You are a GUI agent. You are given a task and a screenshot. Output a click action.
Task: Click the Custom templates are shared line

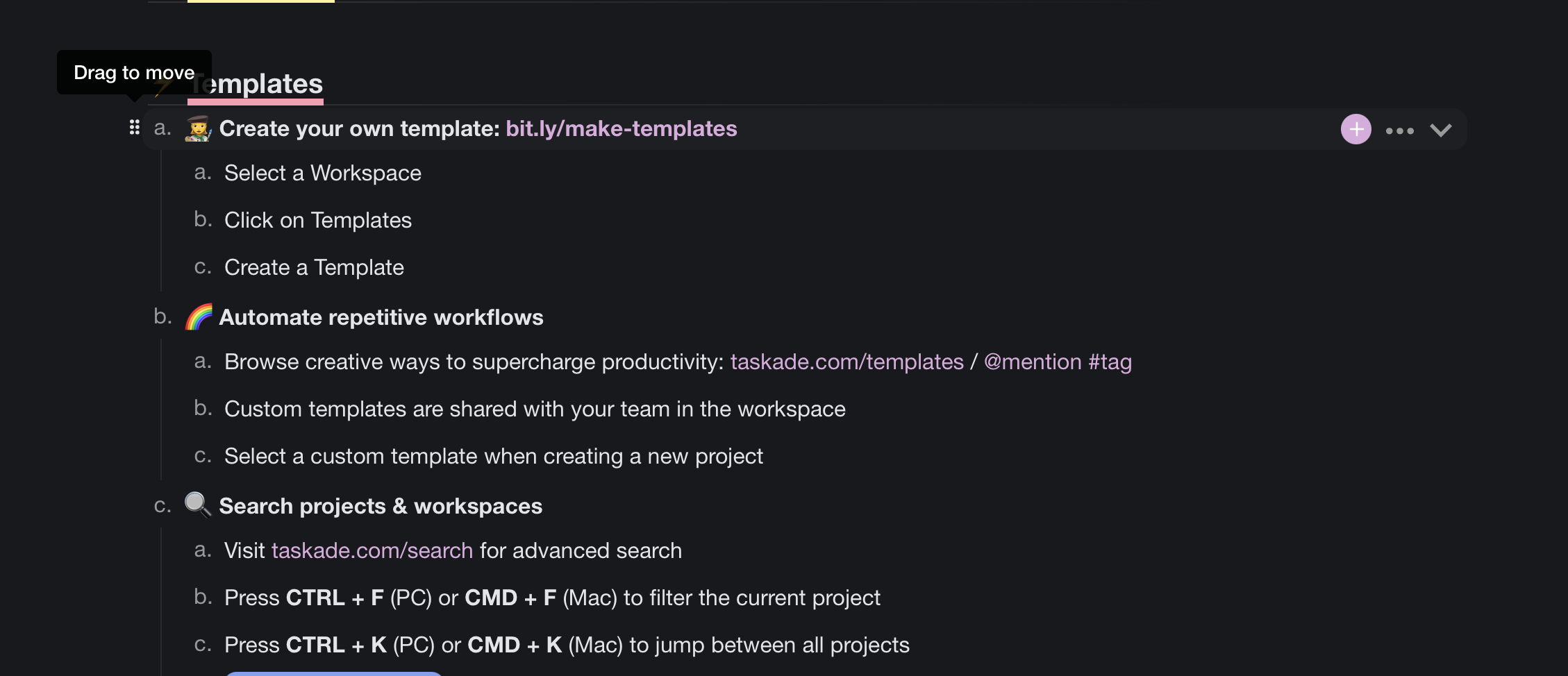(x=535, y=409)
